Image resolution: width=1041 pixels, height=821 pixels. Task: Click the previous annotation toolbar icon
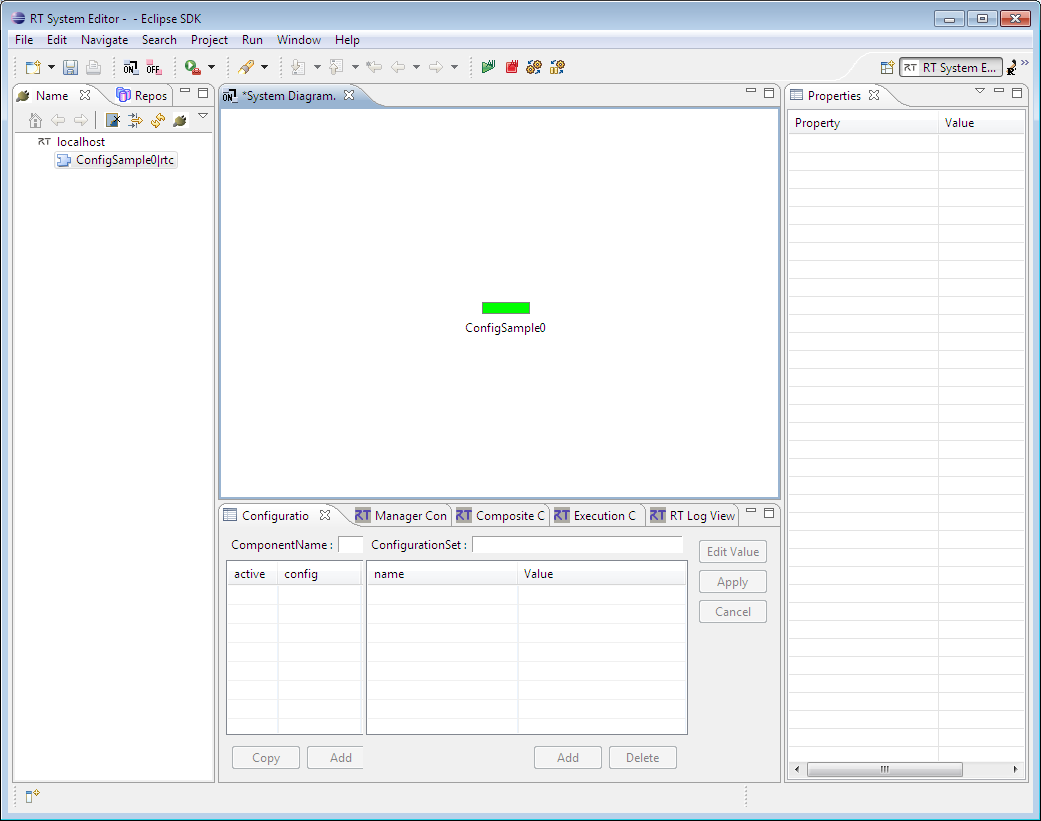pyautogui.click(x=337, y=67)
